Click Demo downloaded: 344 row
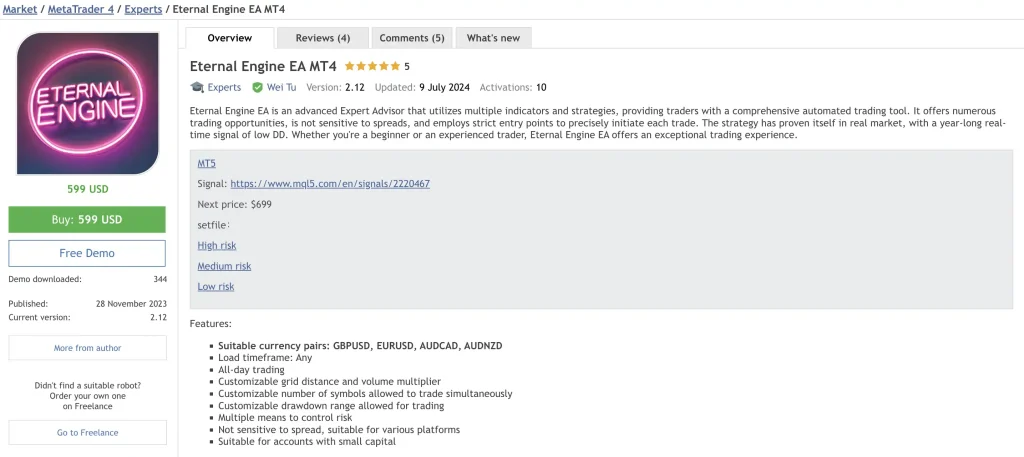 pos(88,279)
